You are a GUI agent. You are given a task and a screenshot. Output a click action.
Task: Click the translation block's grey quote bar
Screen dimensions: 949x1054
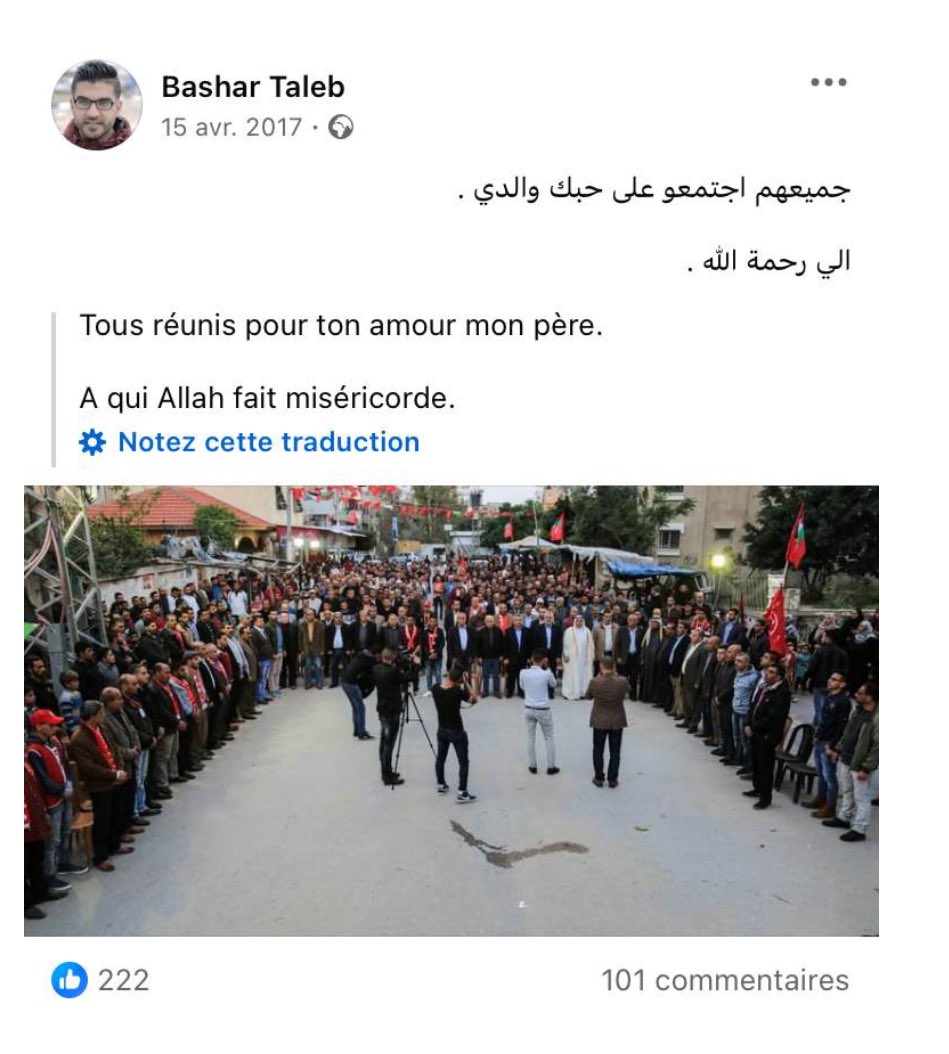pyautogui.click(x=54, y=389)
